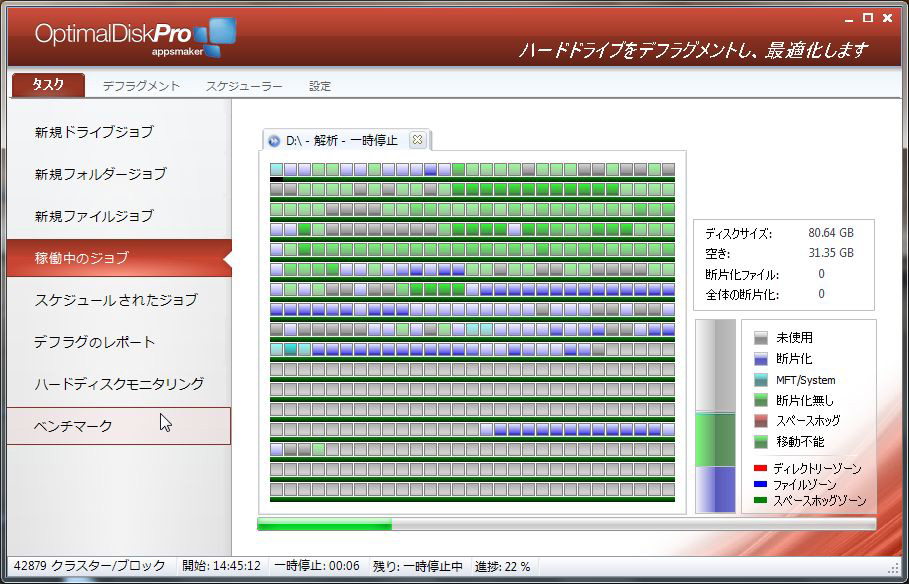
Task: Click the vertical disk usage bar
Action: [x=715, y=416]
